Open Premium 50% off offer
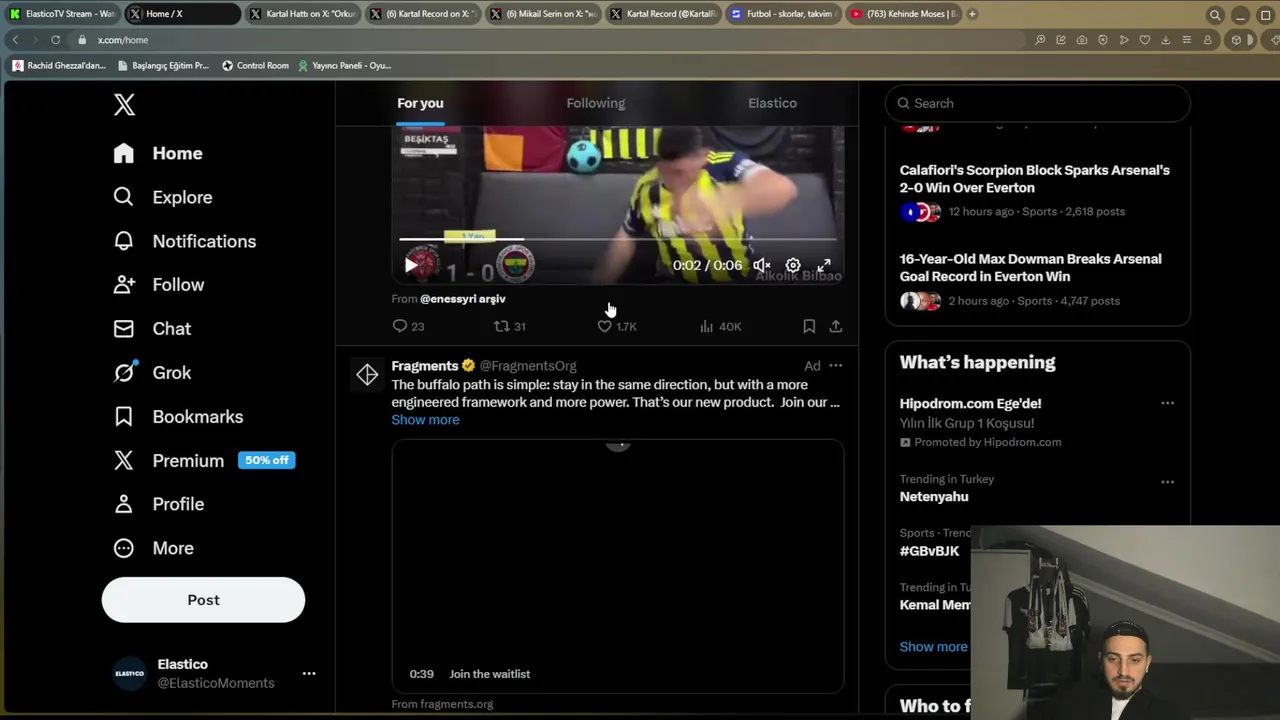1280x720 pixels. click(204, 460)
